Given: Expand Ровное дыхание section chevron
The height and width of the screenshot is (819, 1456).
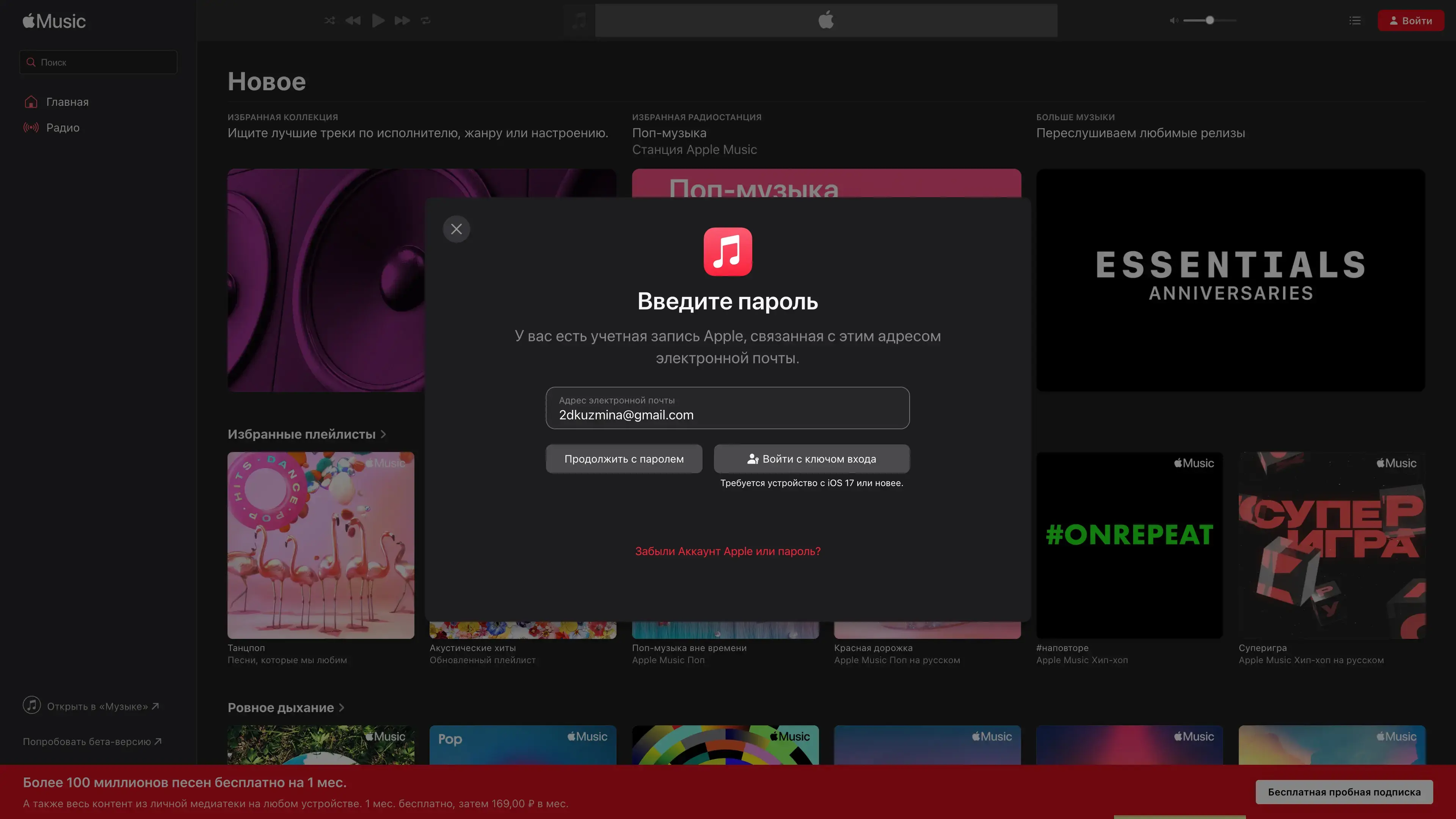Looking at the screenshot, I should pos(341,708).
